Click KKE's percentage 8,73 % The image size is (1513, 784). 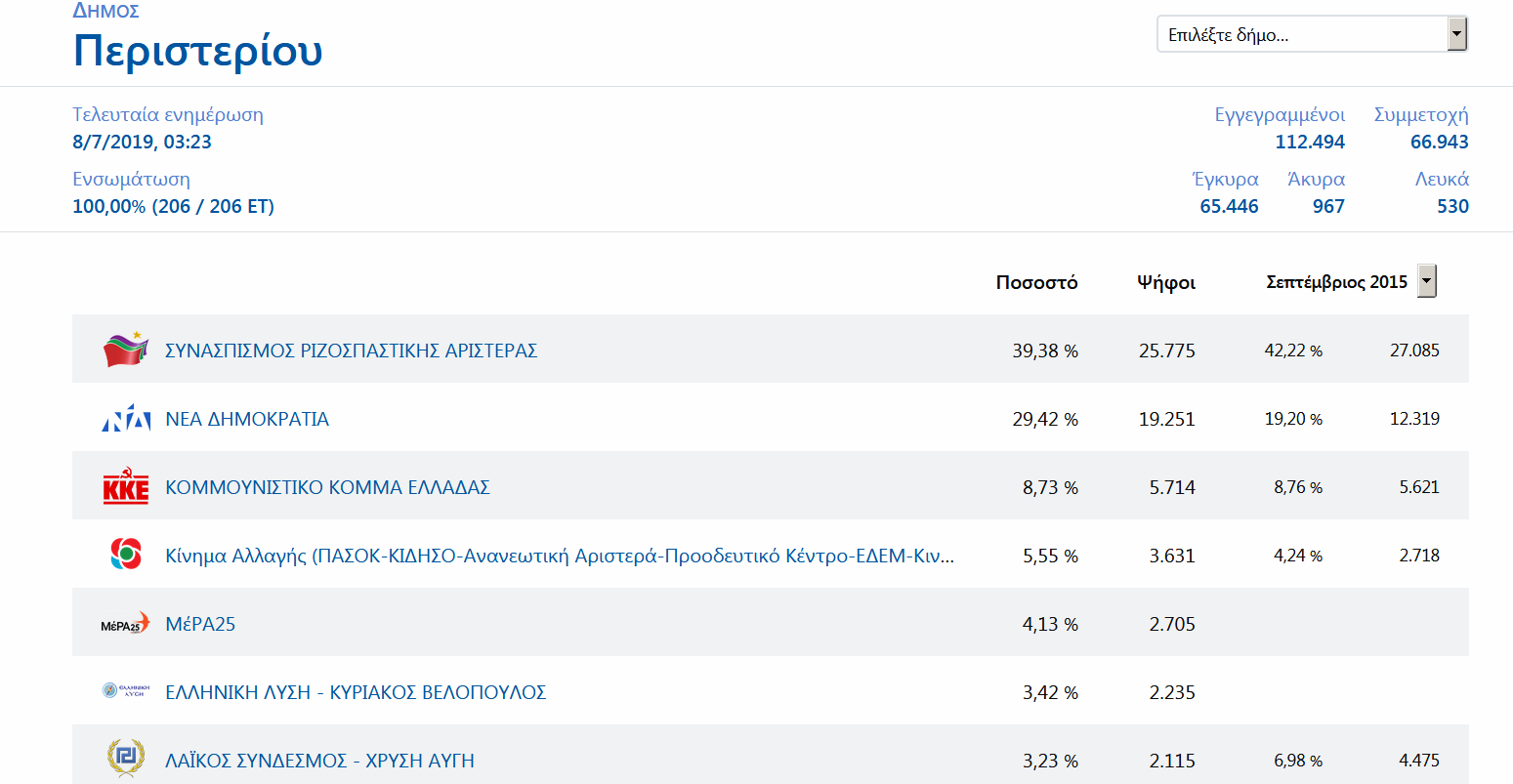coord(1051,487)
